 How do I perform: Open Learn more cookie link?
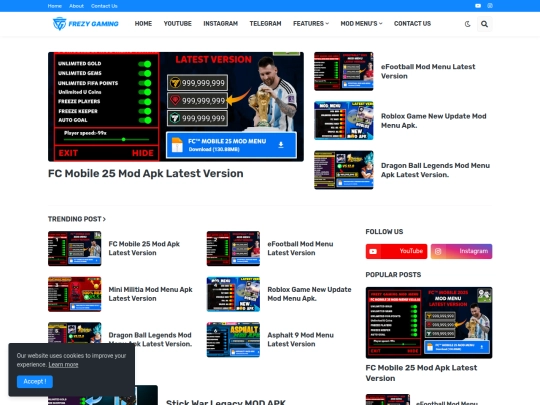coord(63,365)
